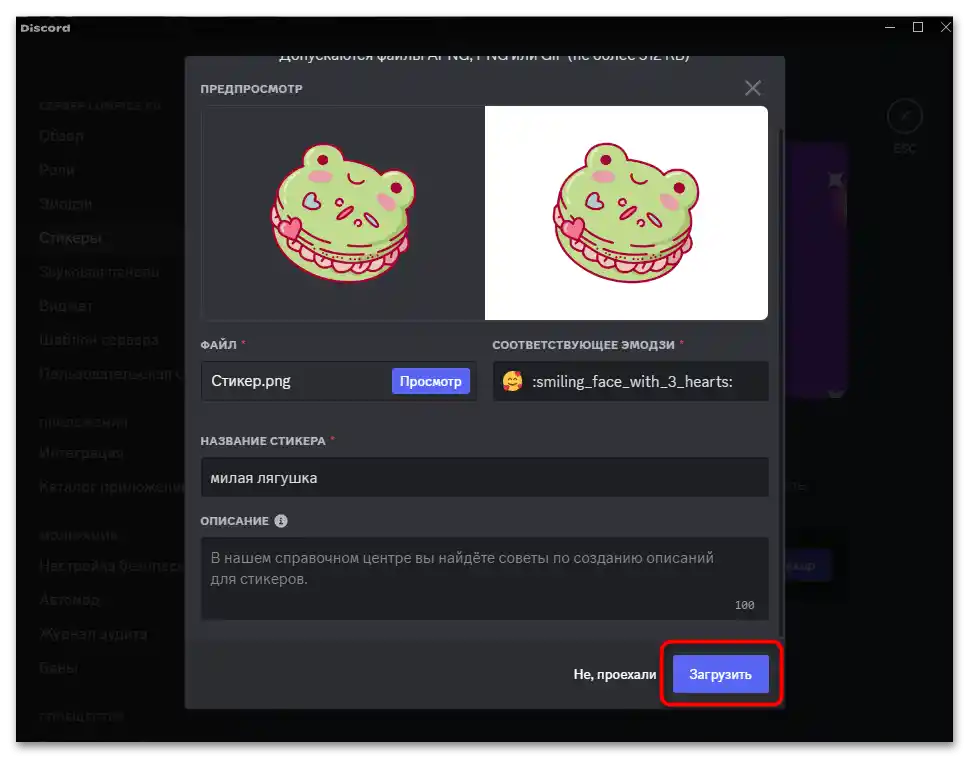Screen dimensions: 969x758
Task: Close the Discord window
Action: [946, 27]
